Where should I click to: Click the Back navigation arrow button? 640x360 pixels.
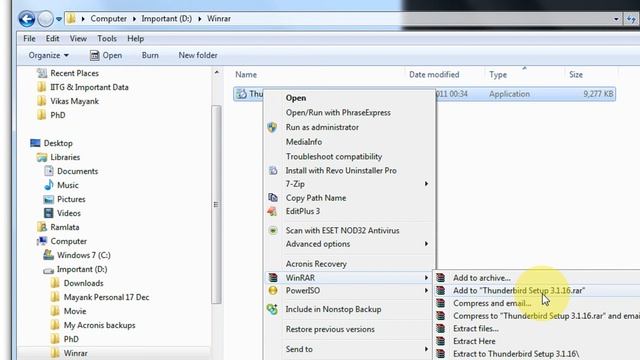tap(27, 19)
